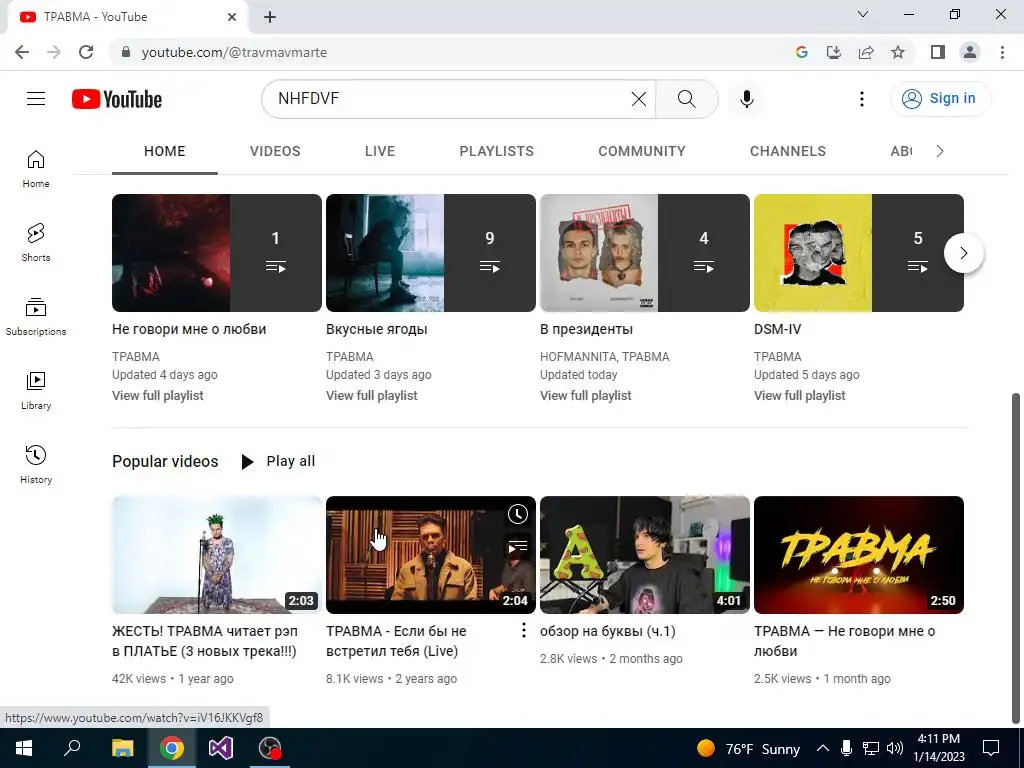Open Не говори мне о любви playlist thumbnail
This screenshot has height=768, width=1024.
(x=217, y=253)
